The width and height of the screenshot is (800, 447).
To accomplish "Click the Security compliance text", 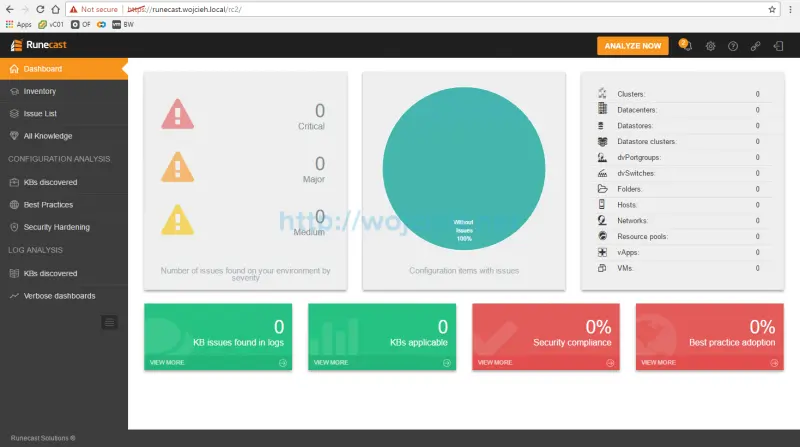I will click(572, 342).
